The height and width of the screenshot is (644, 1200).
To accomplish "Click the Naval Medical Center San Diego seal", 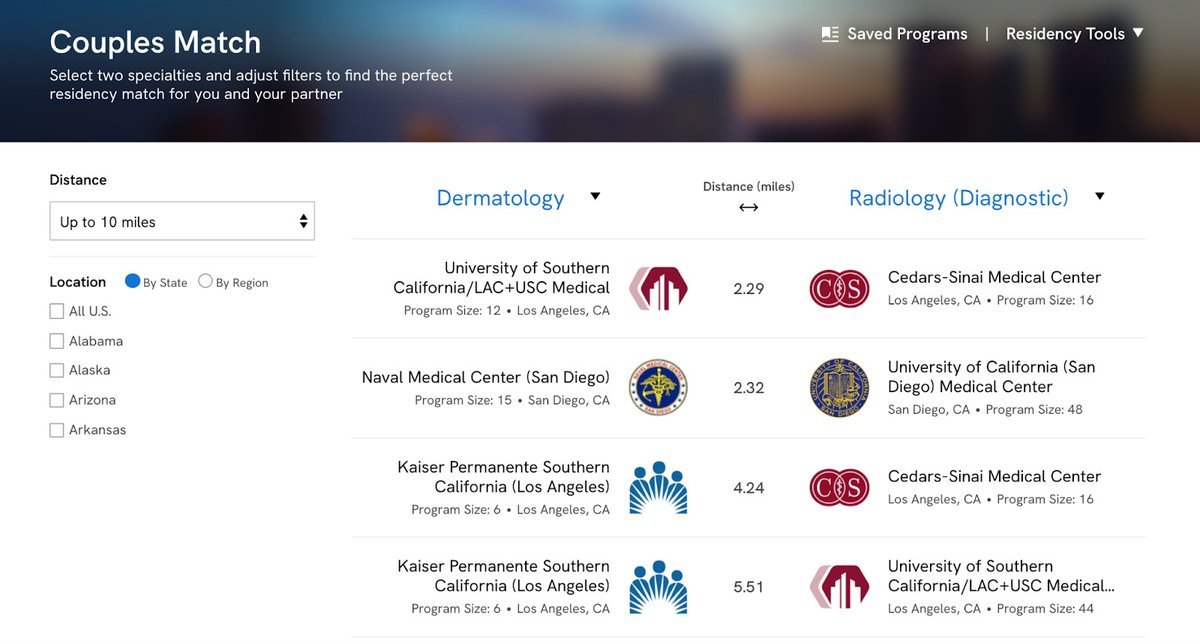I will click(x=658, y=388).
